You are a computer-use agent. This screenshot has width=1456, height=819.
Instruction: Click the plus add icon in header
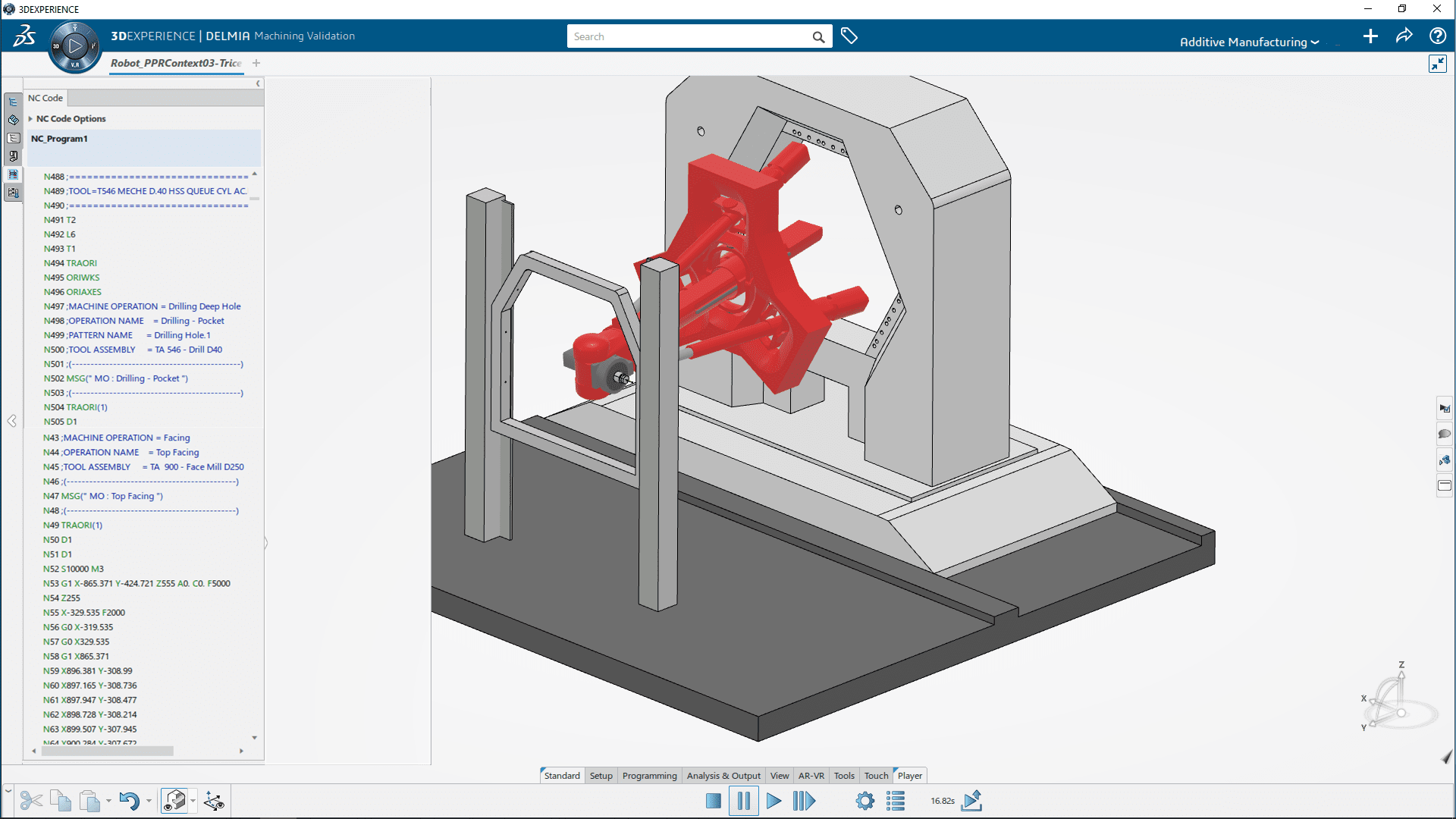[1370, 36]
